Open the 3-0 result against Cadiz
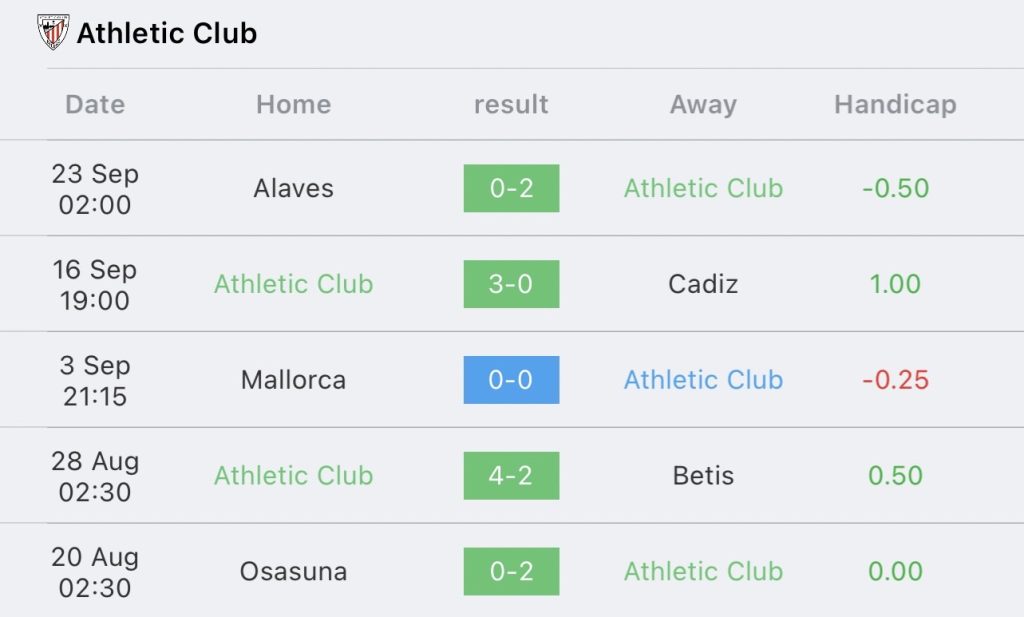The width and height of the screenshot is (1024, 617). click(511, 284)
